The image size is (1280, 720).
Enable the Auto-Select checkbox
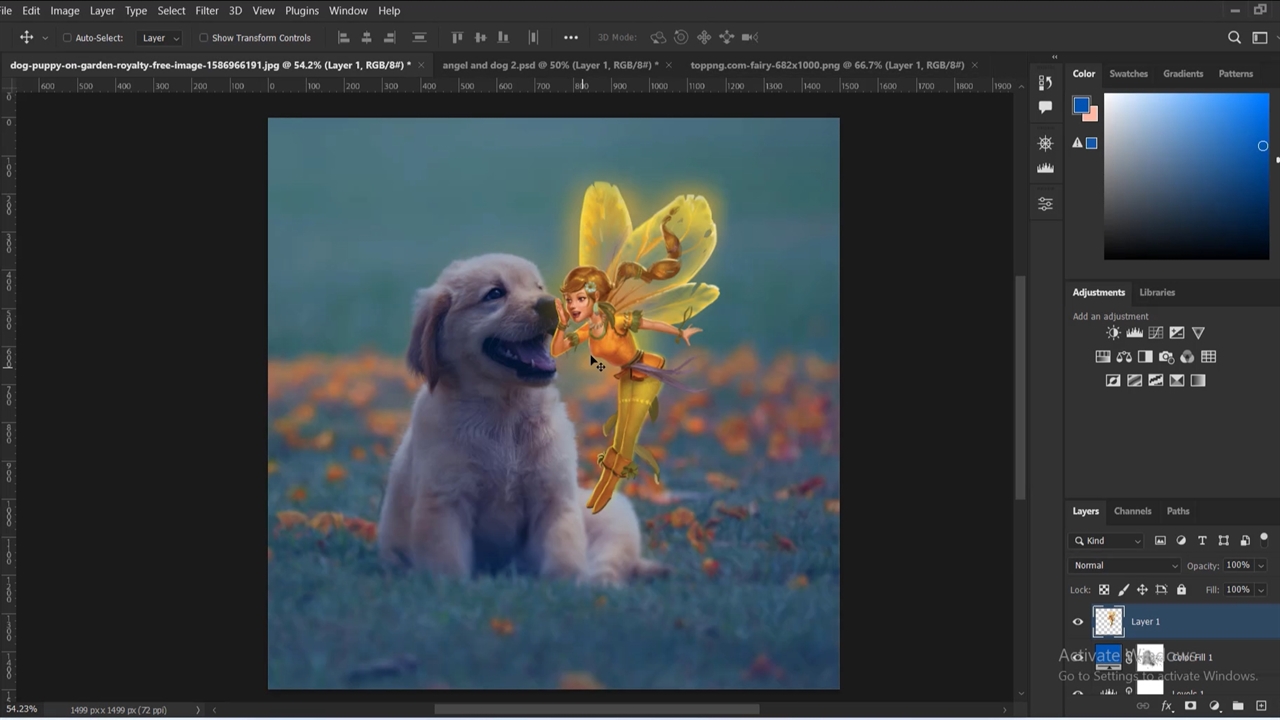(67, 38)
